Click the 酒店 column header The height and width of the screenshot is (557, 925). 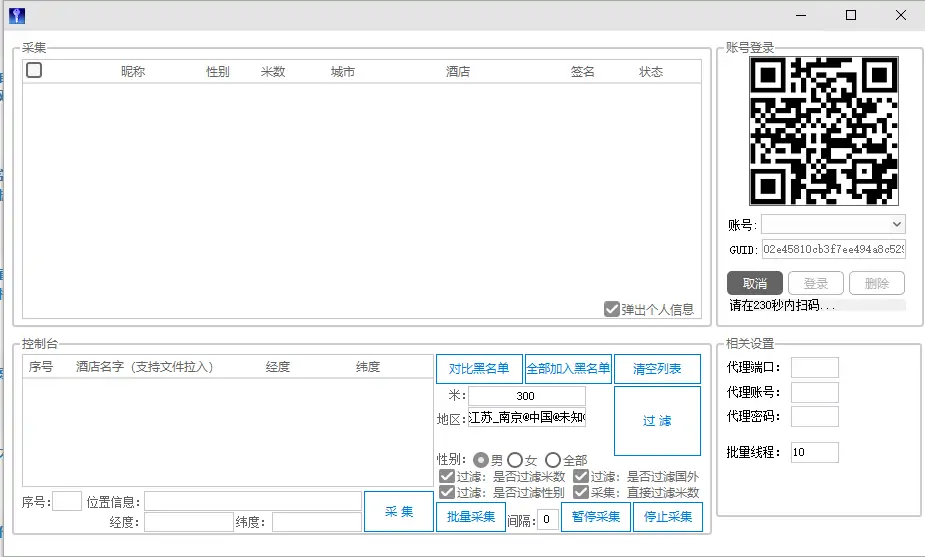click(x=458, y=71)
